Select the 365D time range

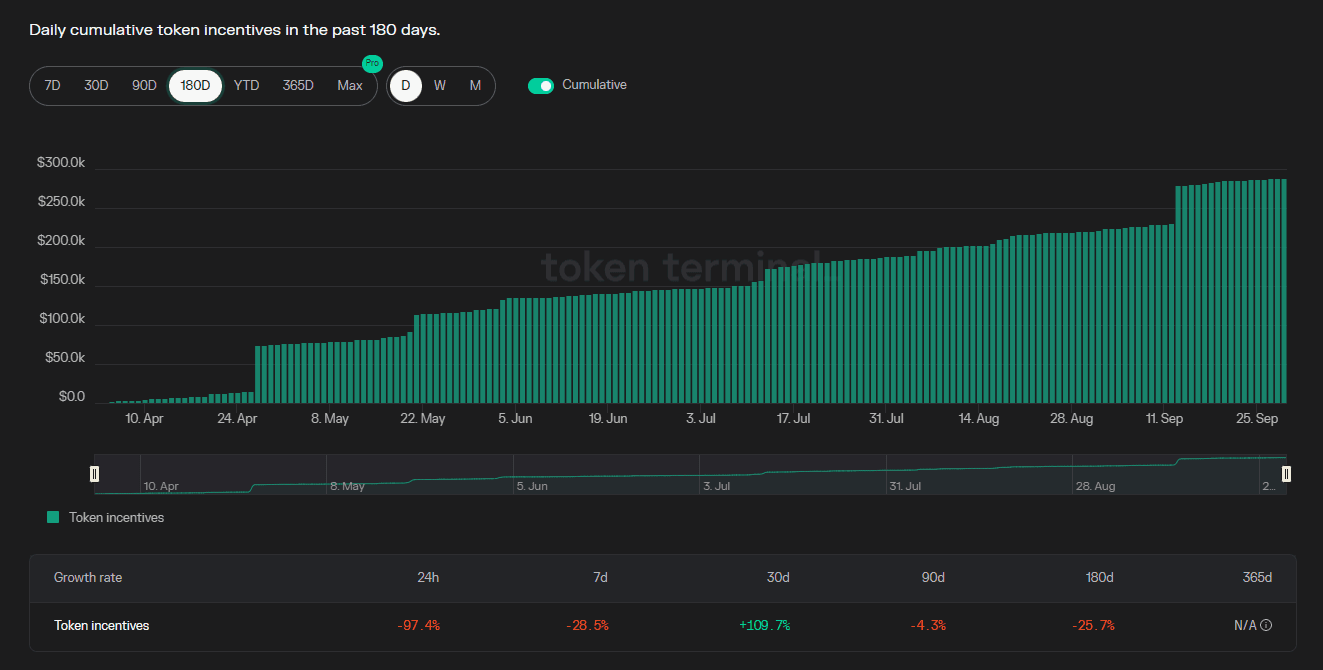[298, 86]
